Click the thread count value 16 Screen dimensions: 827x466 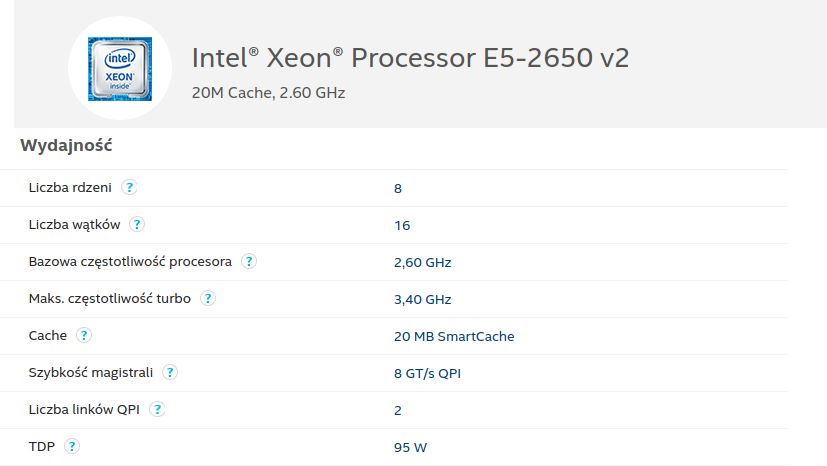pos(402,225)
